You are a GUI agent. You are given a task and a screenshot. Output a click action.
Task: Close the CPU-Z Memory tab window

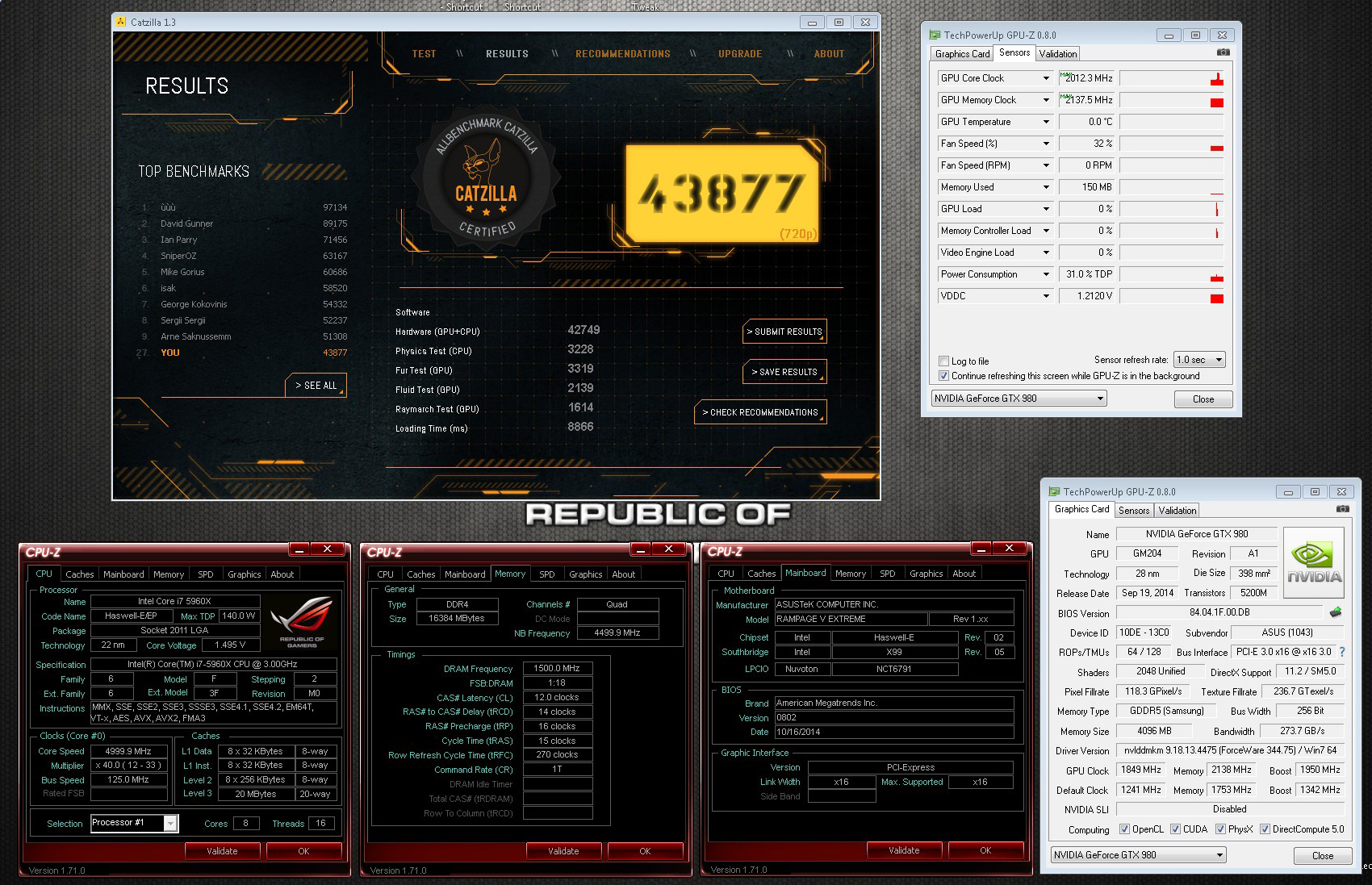669,549
